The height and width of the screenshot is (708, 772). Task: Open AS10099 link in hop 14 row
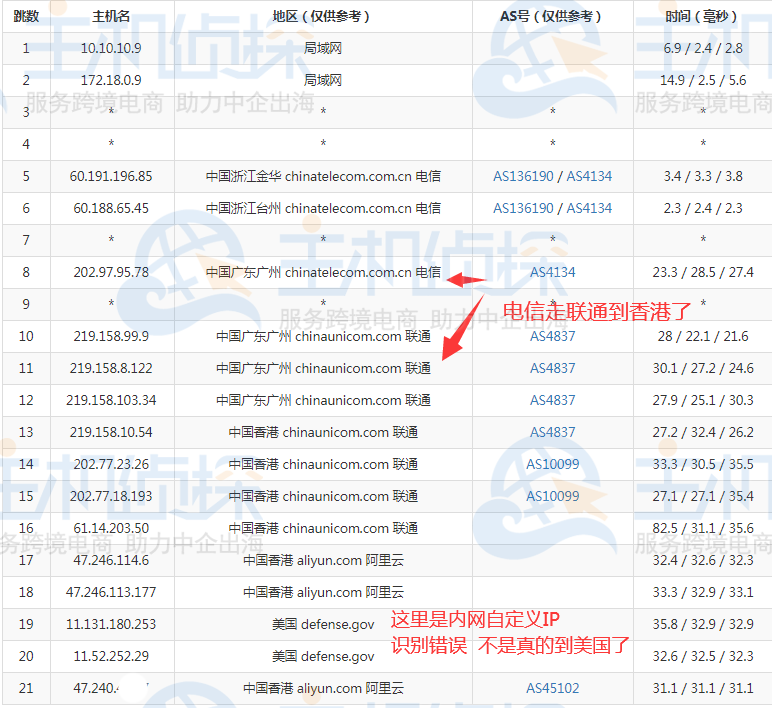coord(552,464)
